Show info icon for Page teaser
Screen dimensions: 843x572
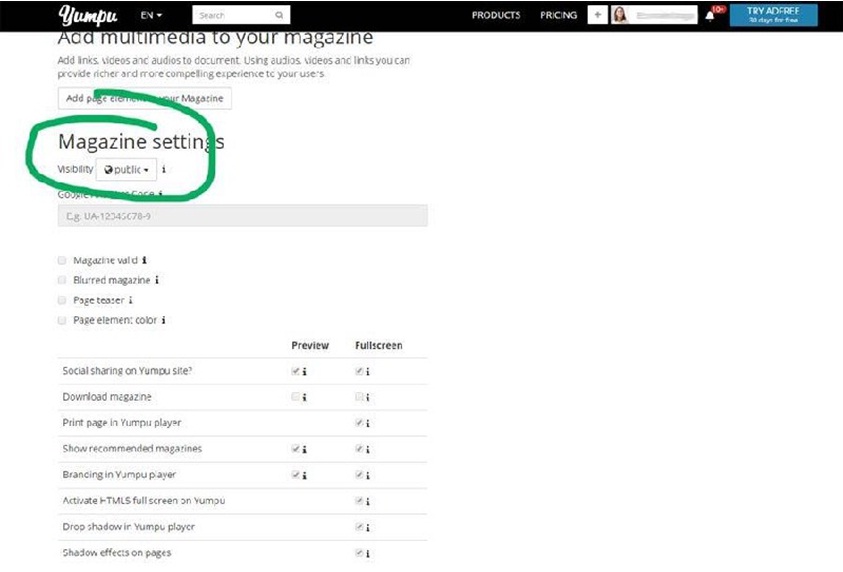pyautogui.click(x=130, y=300)
